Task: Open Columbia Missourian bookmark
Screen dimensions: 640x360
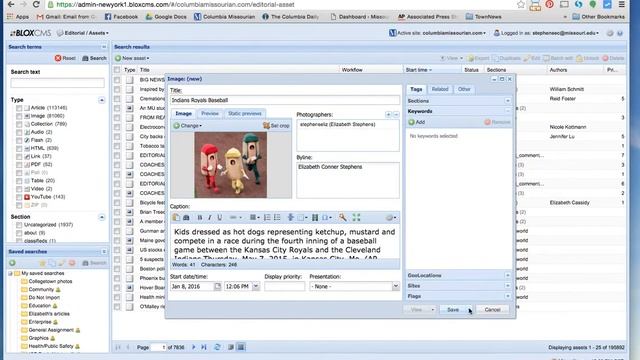Action: point(224,17)
